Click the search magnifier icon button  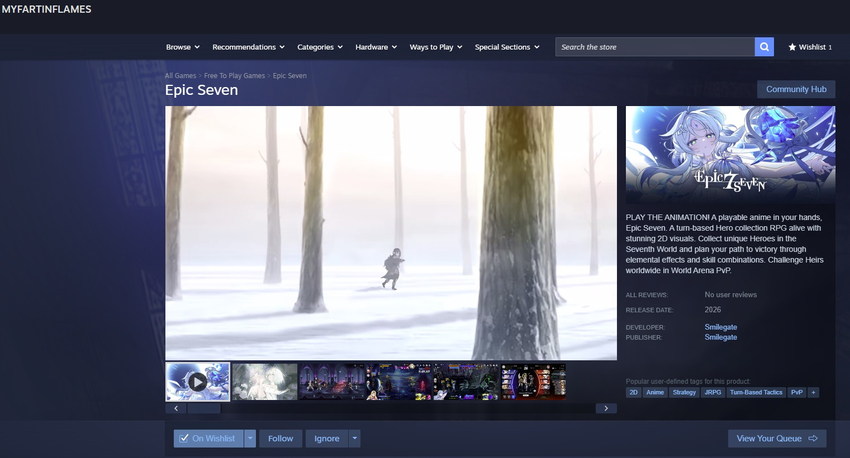[x=764, y=47]
